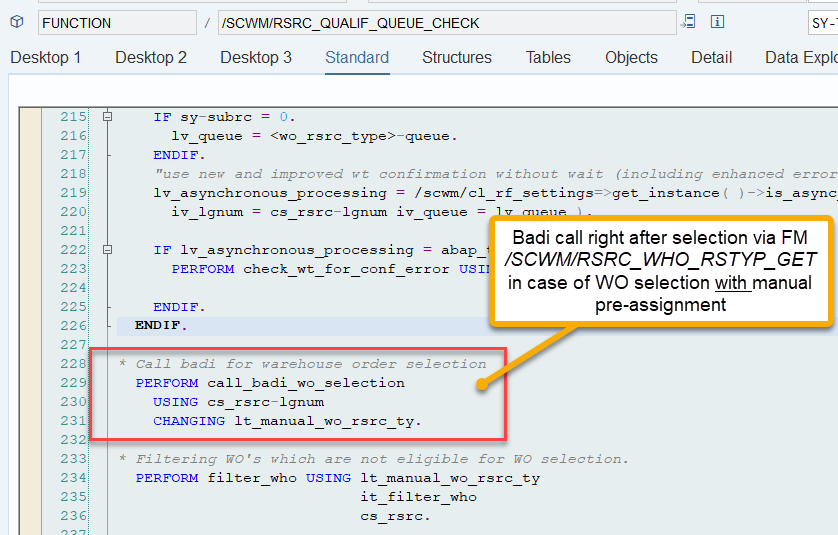This screenshot has width=838, height=535.
Task: Click line number 229 in the gutter
Action: coord(73,383)
